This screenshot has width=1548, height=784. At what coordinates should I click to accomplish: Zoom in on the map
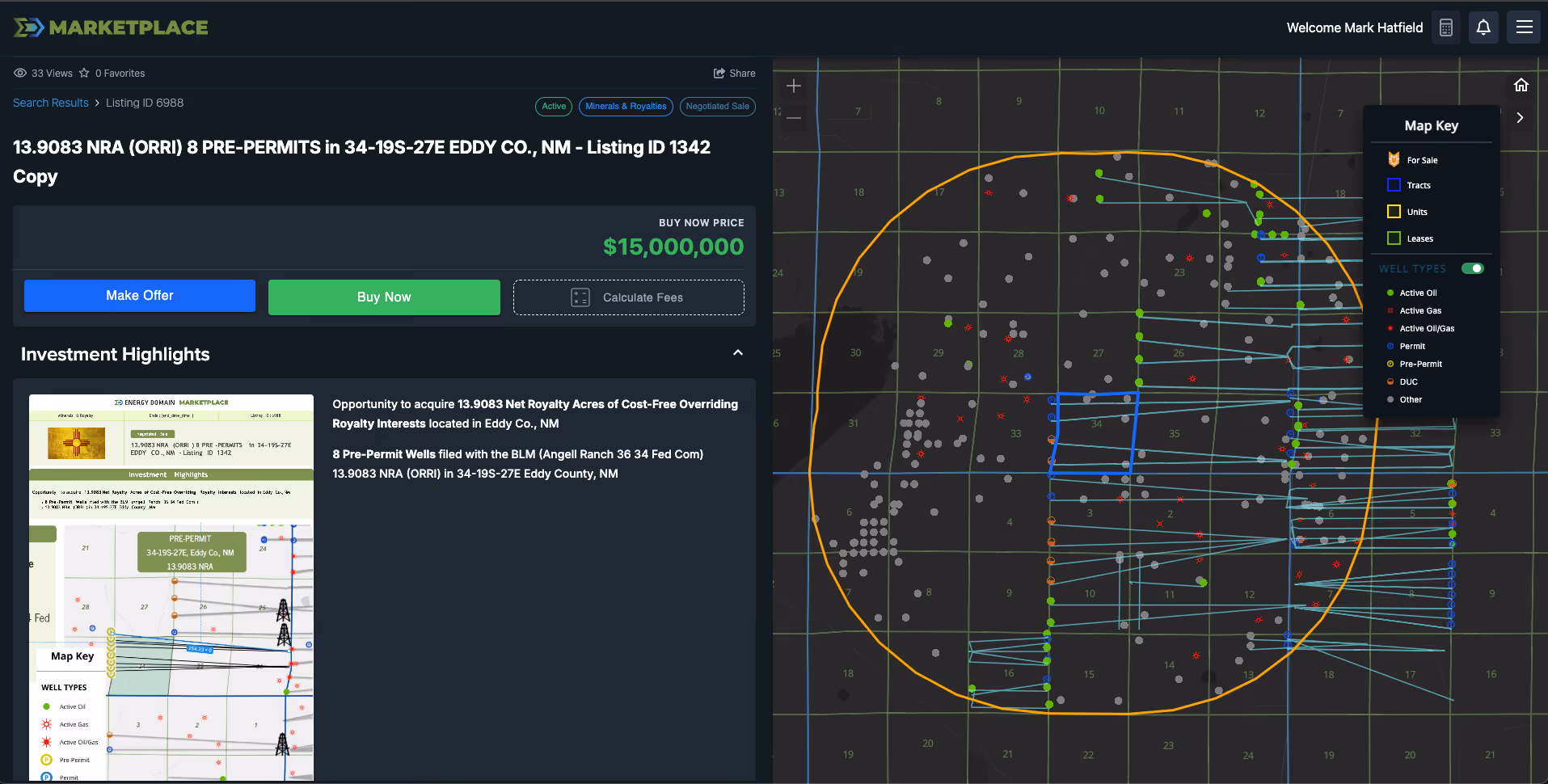pyautogui.click(x=794, y=86)
